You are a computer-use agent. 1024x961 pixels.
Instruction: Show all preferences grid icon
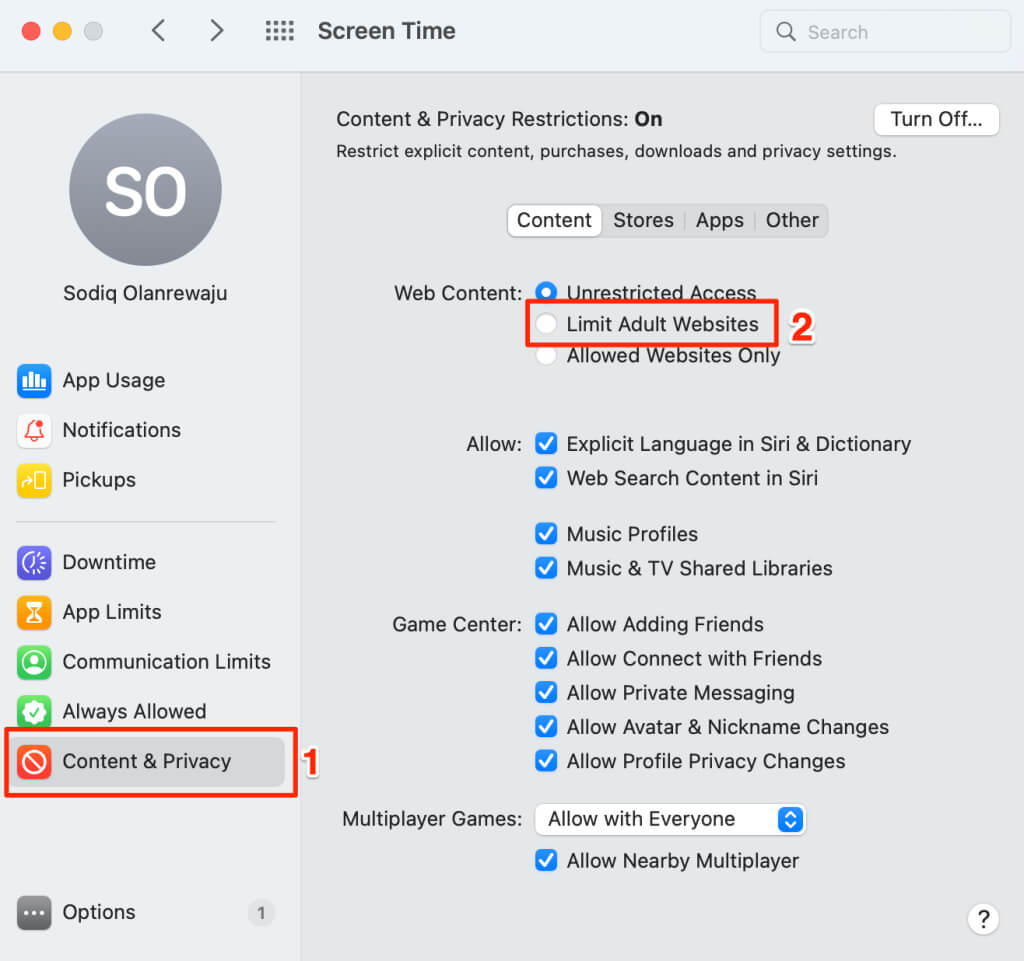pyautogui.click(x=280, y=31)
